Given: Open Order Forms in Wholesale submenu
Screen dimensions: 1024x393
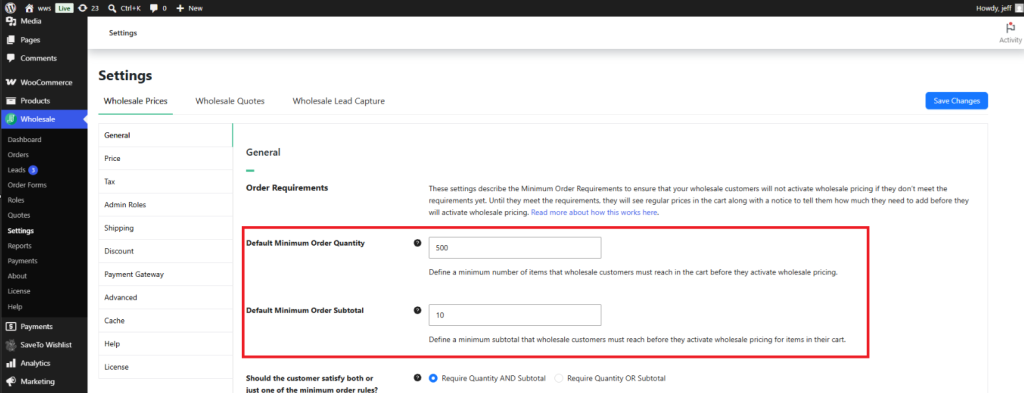Looking at the screenshot, I should click(27, 185).
